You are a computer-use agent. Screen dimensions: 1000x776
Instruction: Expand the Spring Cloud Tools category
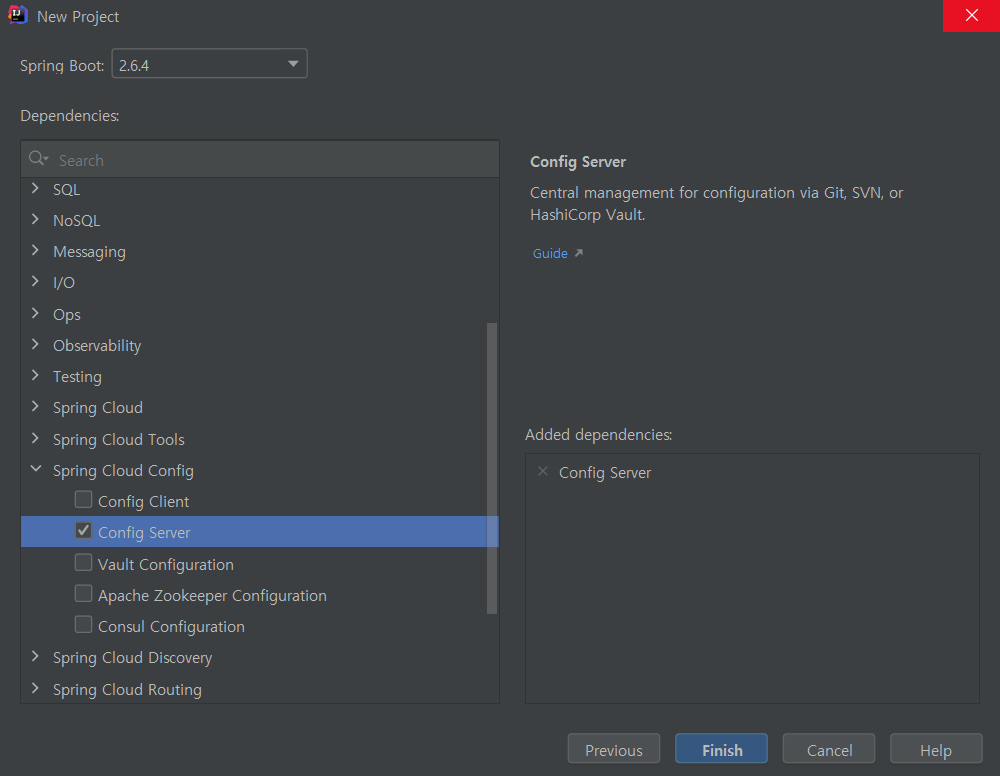pyautogui.click(x=36, y=439)
